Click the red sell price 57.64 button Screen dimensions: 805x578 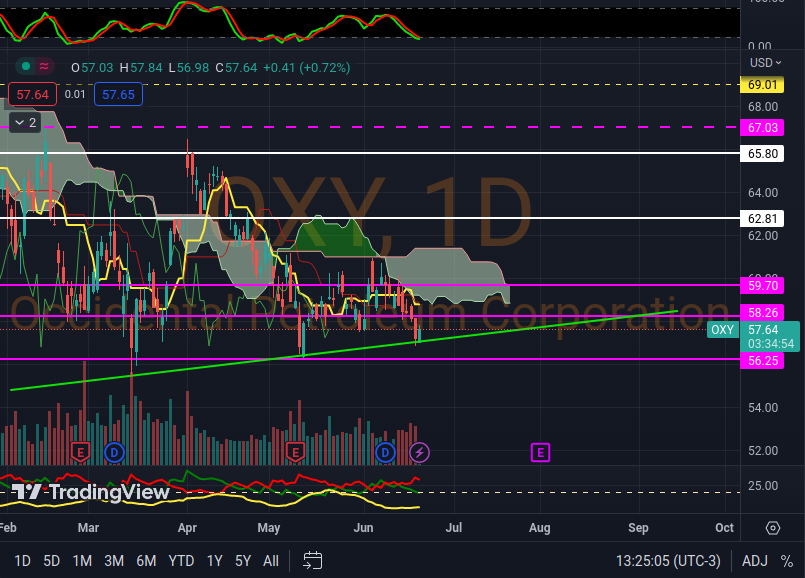32,94
